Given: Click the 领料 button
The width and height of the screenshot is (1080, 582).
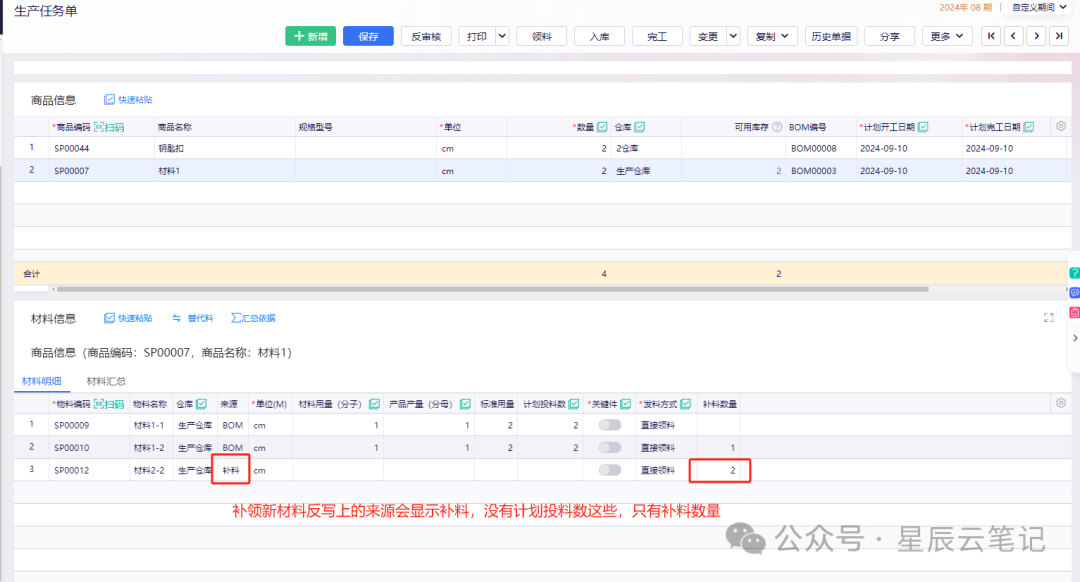Looking at the screenshot, I should [x=541, y=37].
